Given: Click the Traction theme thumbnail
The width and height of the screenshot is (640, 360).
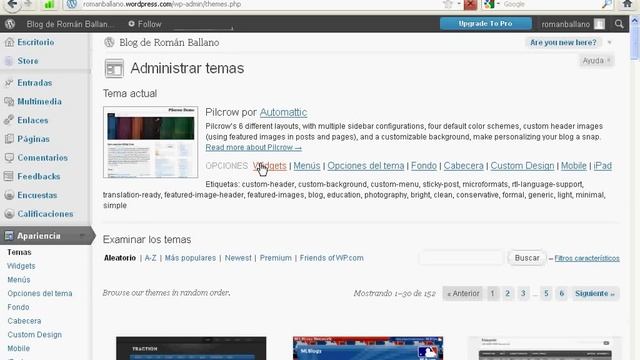Looking at the screenshot, I should (x=191, y=348).
